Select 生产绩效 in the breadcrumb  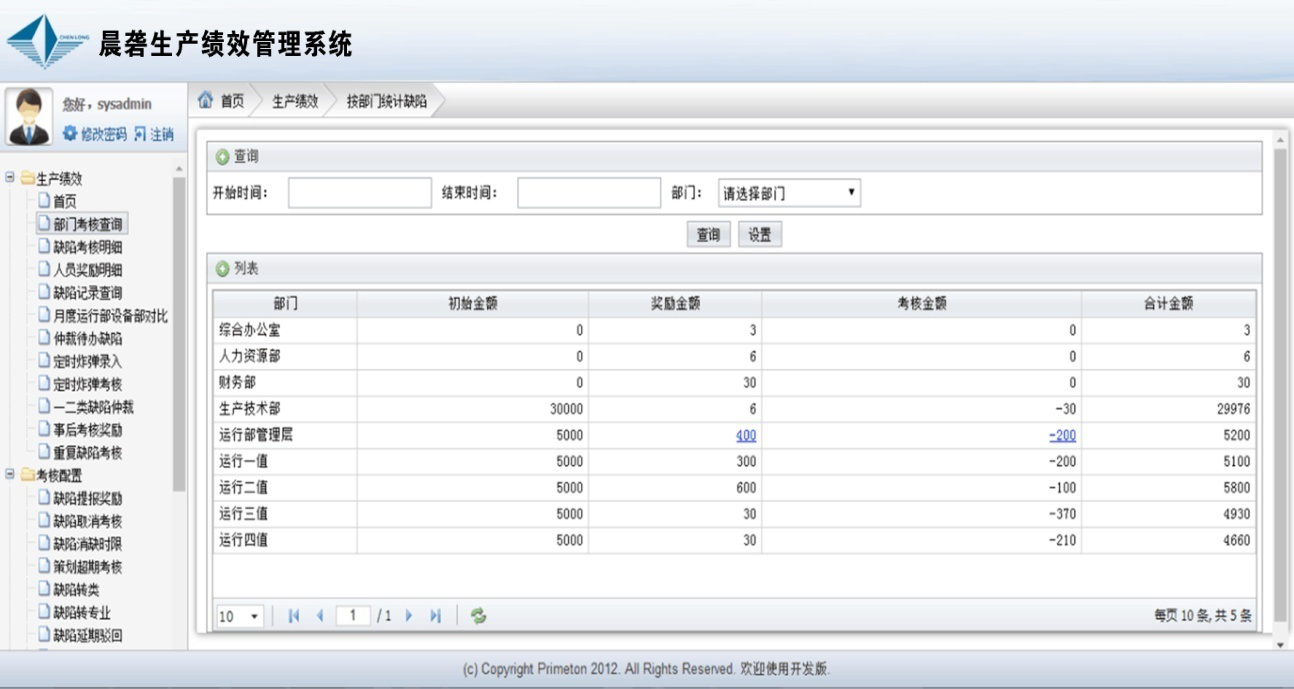coord(295,101)
